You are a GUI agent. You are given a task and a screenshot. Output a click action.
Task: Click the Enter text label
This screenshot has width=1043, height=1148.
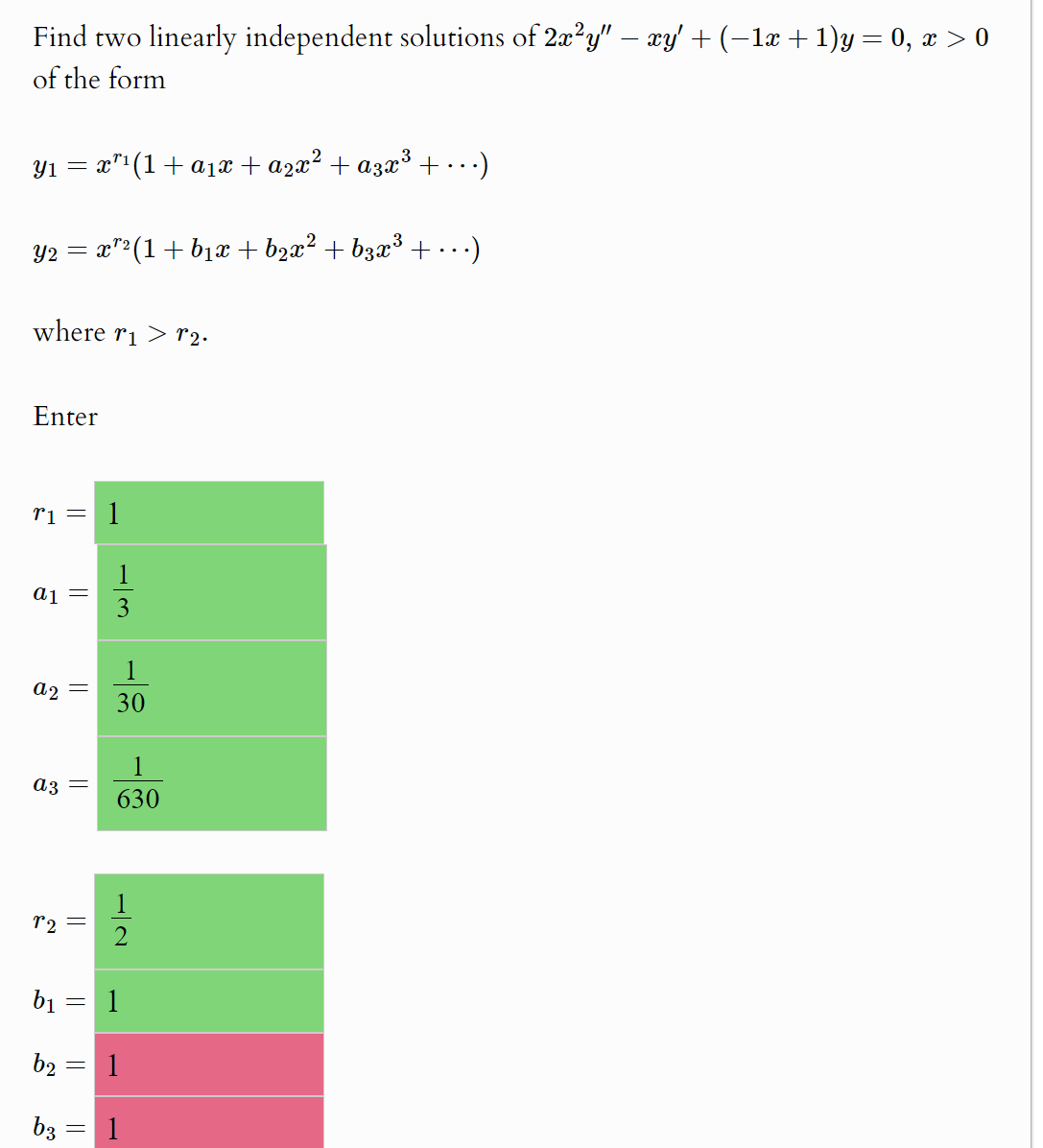click(64, 417)
